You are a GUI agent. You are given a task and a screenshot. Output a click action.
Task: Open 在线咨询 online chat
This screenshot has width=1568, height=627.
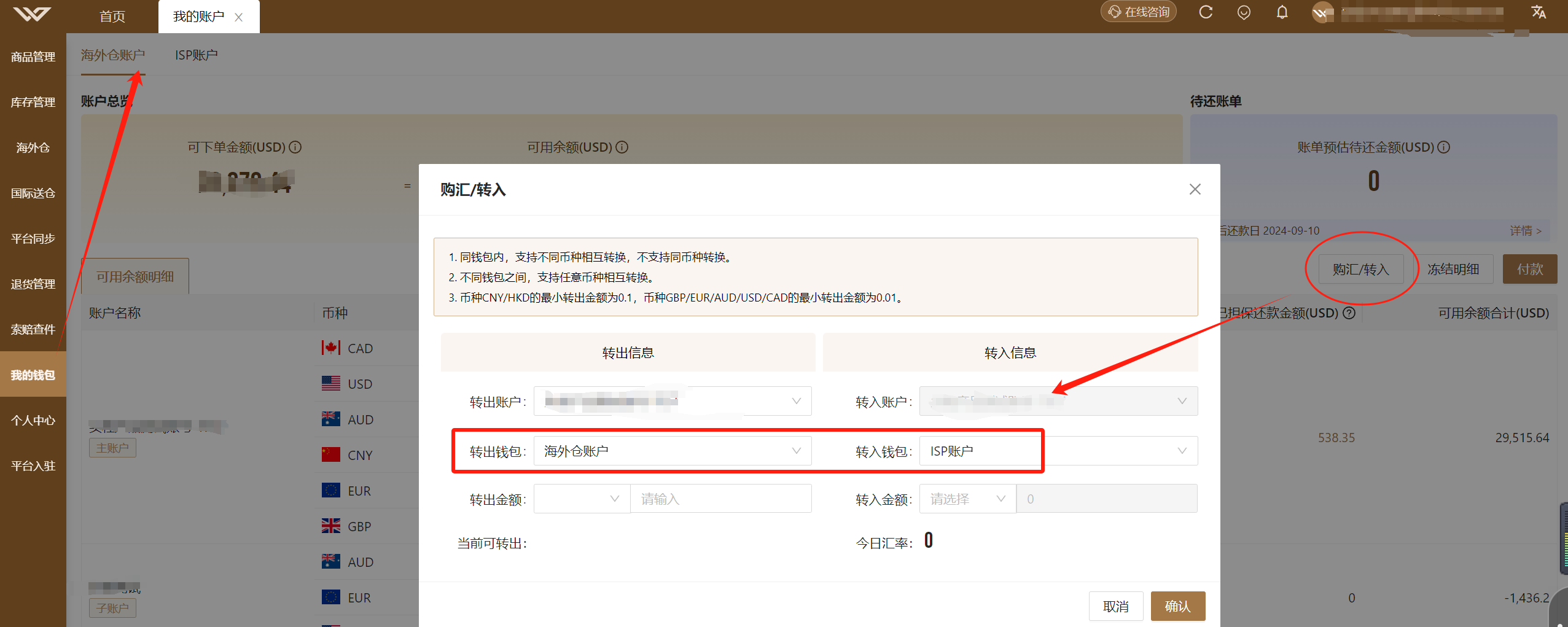coord(1138,12)
